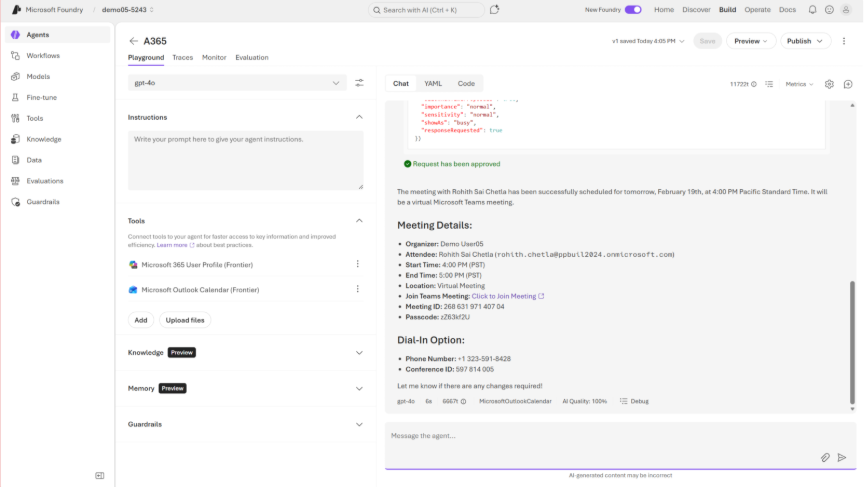Open the user account profile icon
This screenshot has width=864, height=487.
(x=846, y=9)
